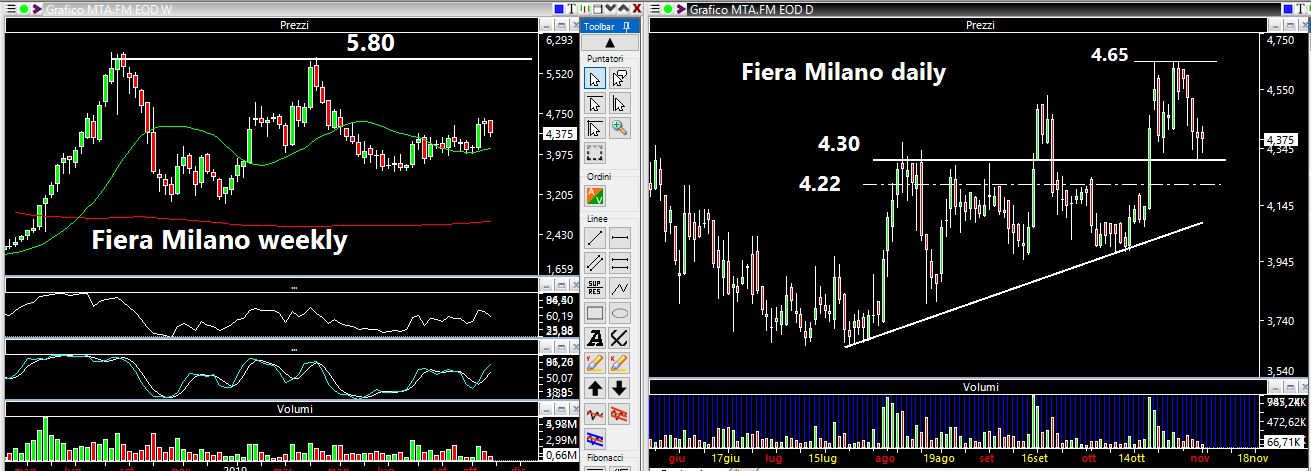Click the '4.30' level annotation
The image size is (1311, 471).
point(838,144)
